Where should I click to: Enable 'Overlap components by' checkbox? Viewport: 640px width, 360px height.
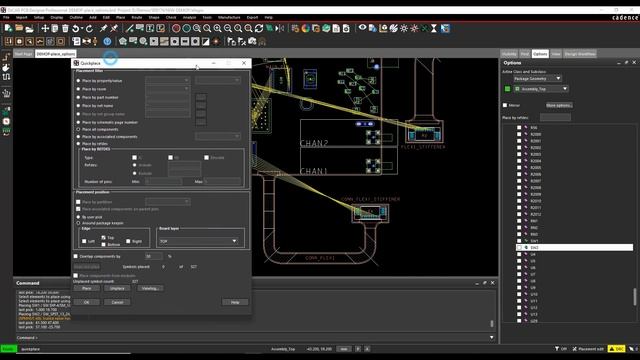(x=76, y=256)
